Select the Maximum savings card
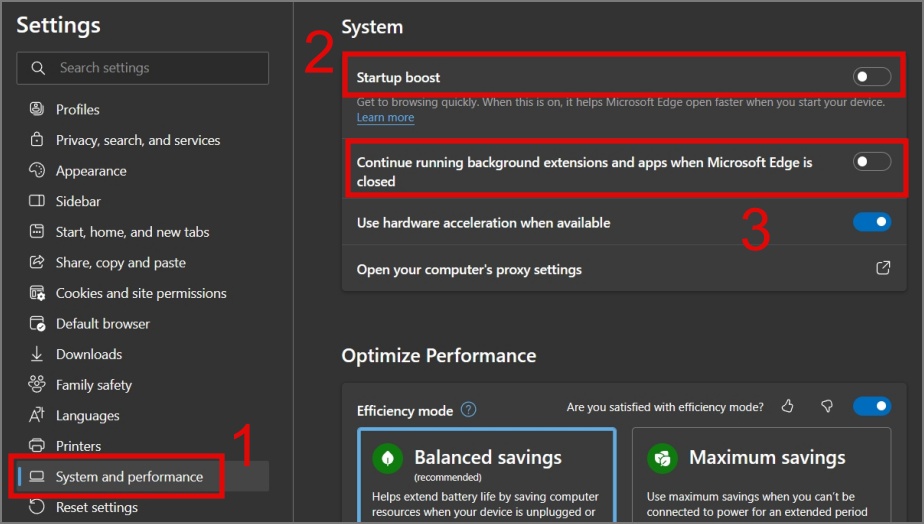The width and height of the screenshot is (924, 524). click(761, 475)
